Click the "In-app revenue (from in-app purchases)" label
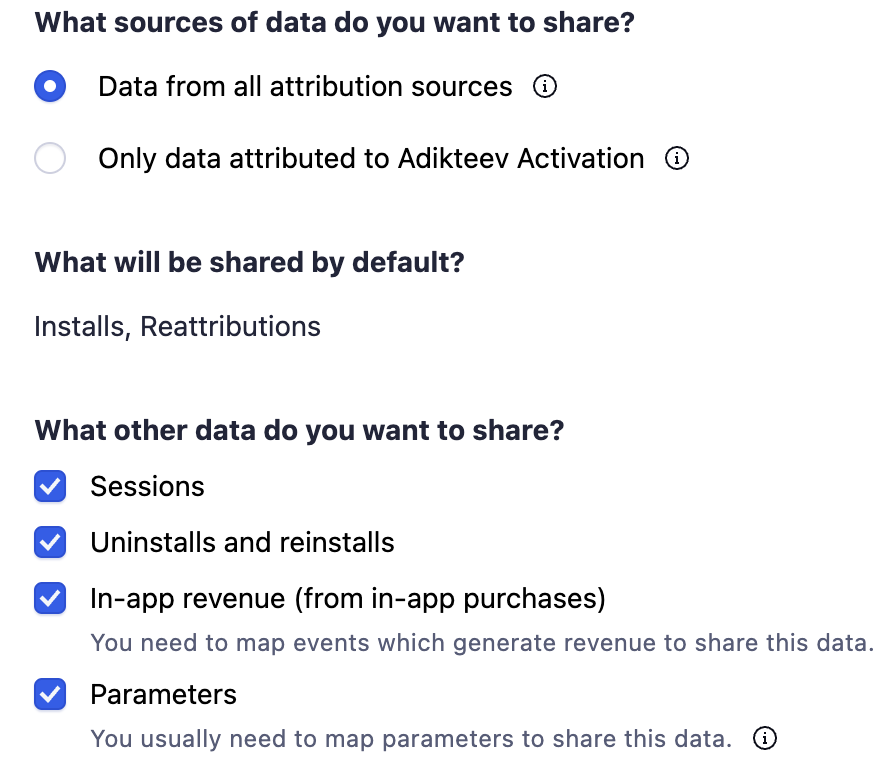This screenshot has height=774, width=888. click(348, 599)
